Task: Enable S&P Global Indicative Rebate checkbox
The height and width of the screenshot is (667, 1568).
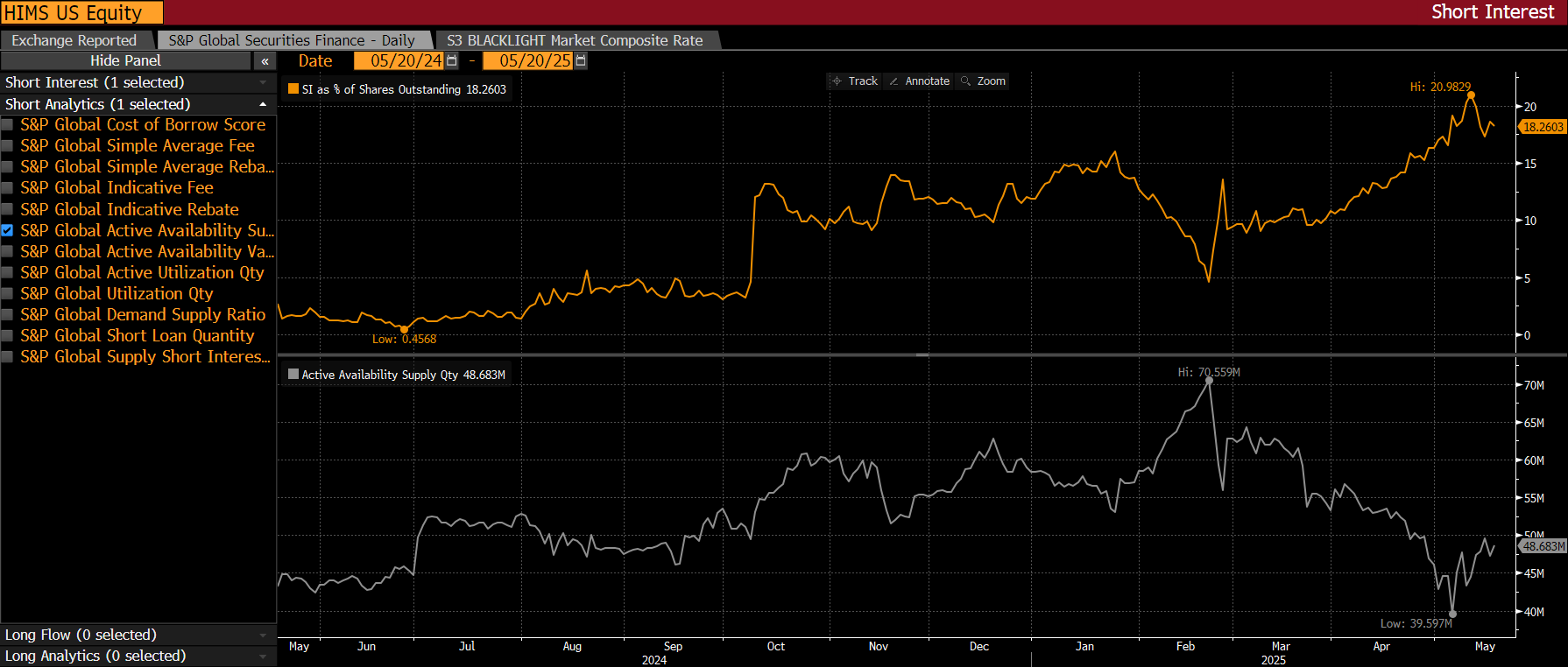Action: [7, 210]
